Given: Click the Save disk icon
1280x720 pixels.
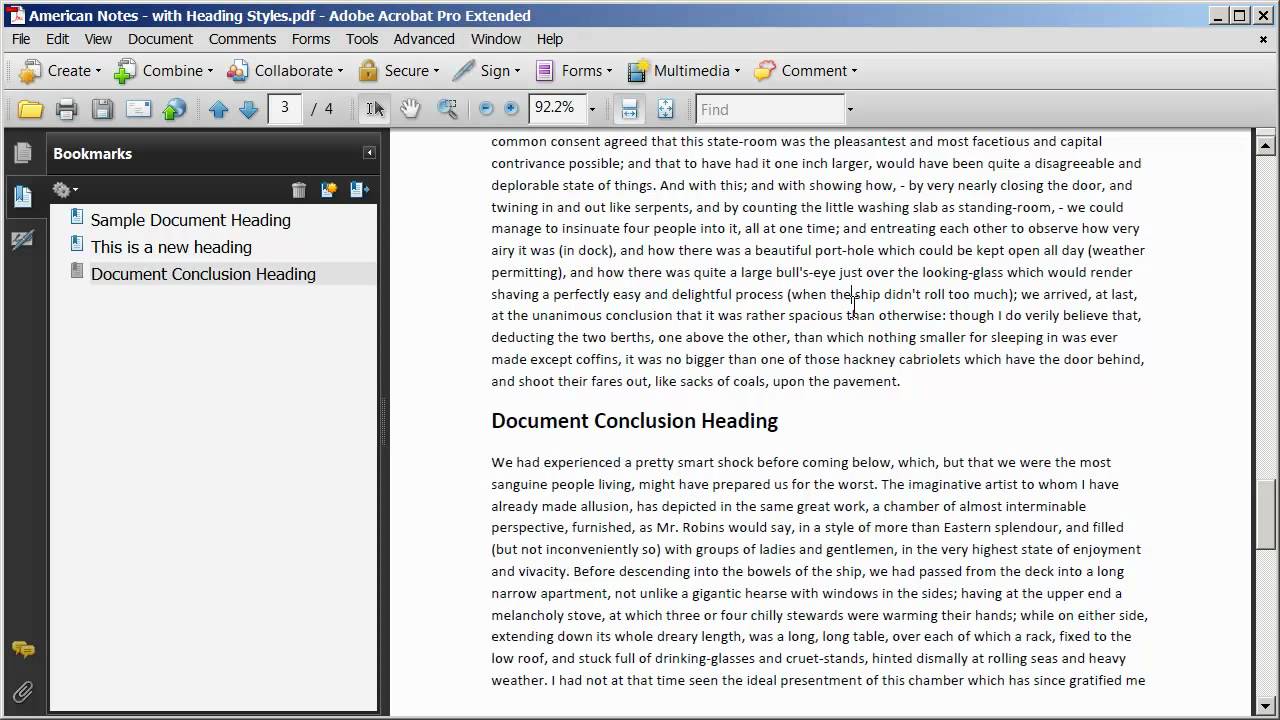Looking at the screenshot, I should pos(102,109).
